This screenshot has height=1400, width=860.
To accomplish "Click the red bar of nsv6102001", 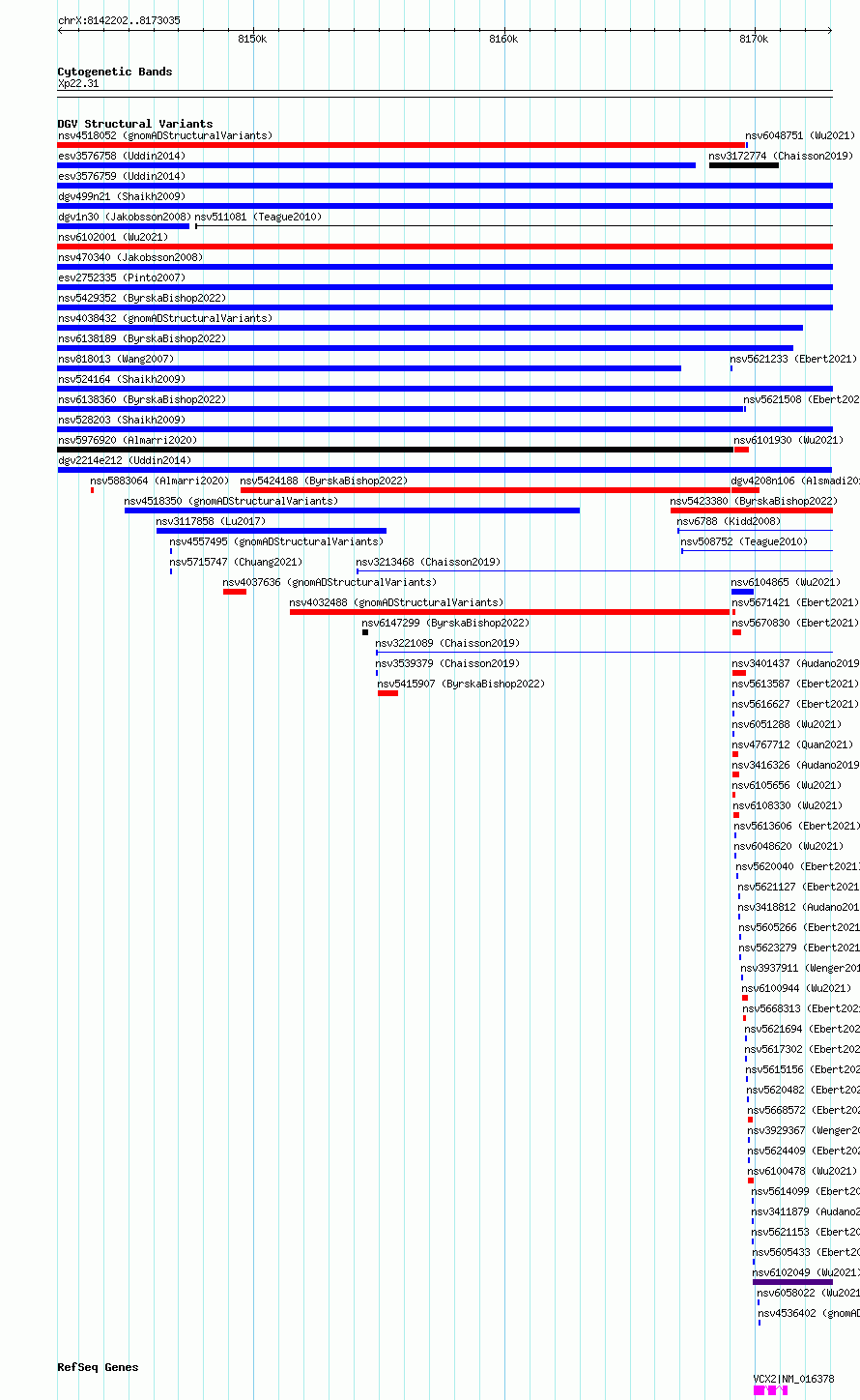I will 445,247.
